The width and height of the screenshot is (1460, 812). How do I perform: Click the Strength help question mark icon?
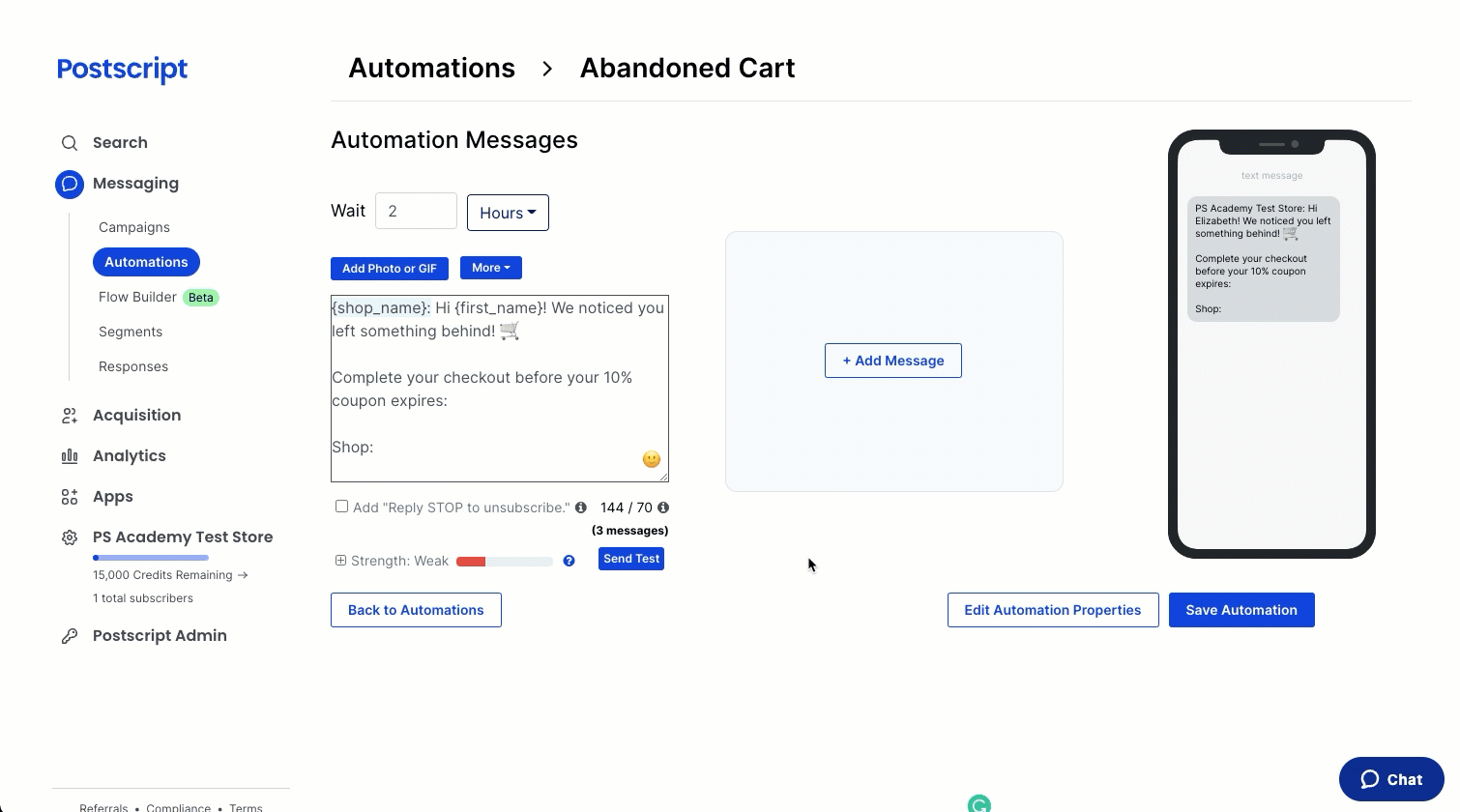coord(569,561)
